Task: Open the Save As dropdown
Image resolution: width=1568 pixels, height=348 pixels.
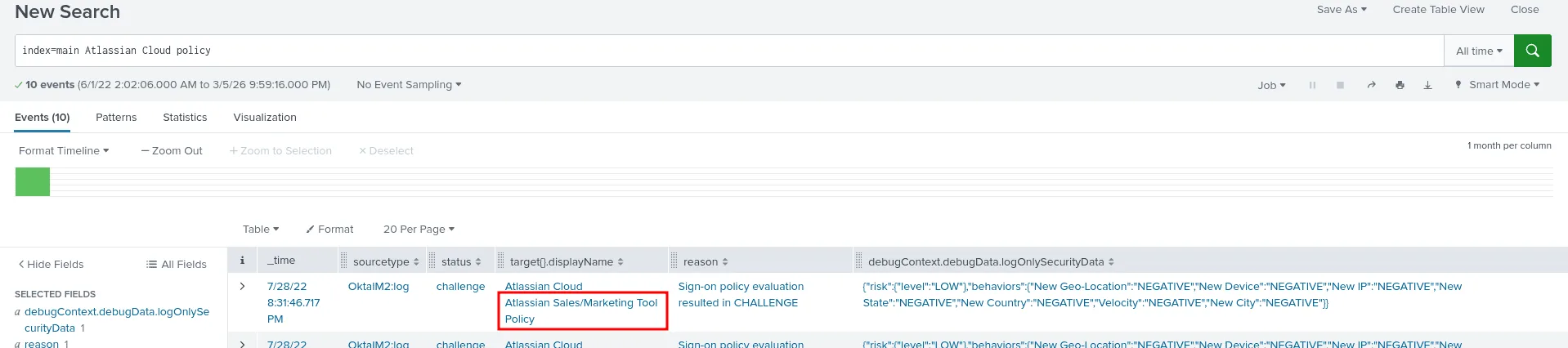Action: (x=1341, y=10)
